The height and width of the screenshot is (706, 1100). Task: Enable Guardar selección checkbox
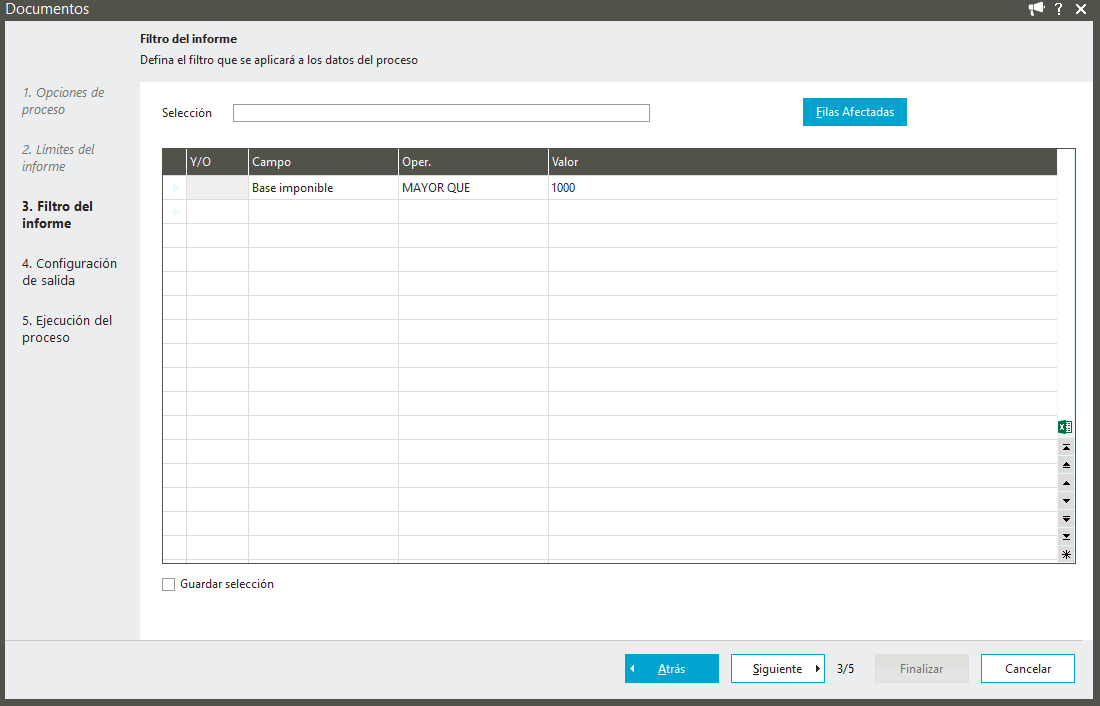click(168, 585)
